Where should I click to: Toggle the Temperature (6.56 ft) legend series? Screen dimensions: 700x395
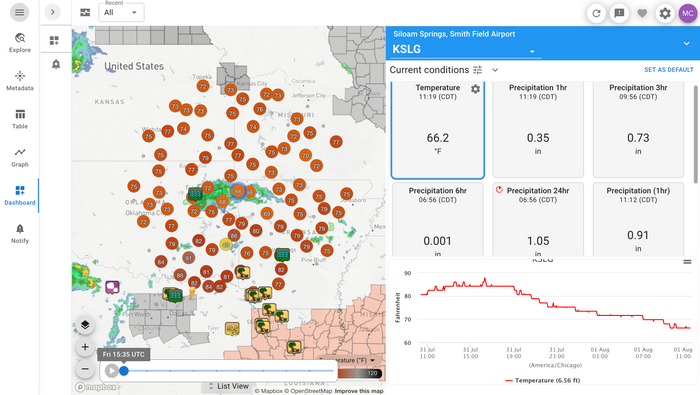[542, 381]
